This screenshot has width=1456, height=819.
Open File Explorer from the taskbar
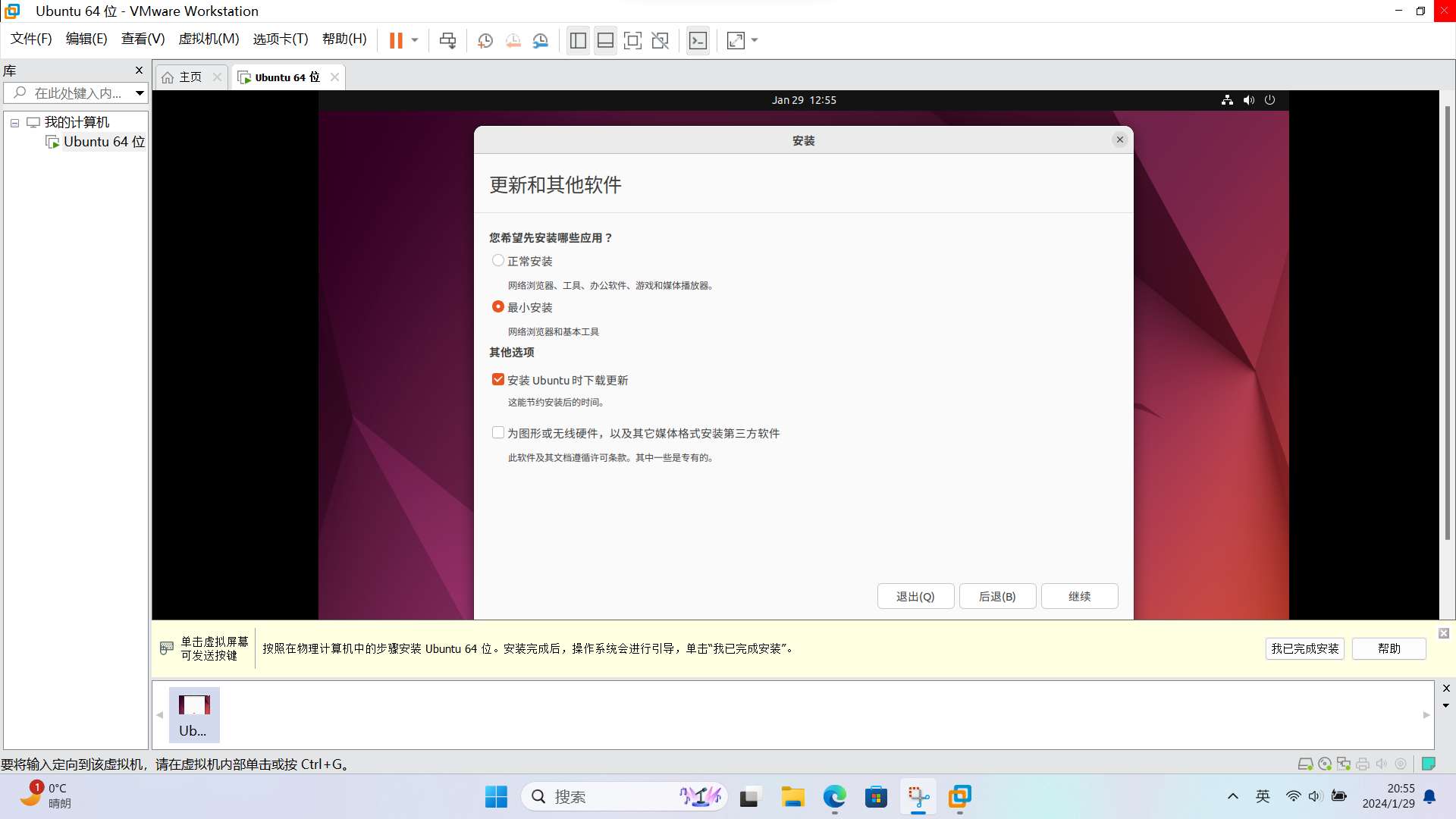[x=792, y=797]
